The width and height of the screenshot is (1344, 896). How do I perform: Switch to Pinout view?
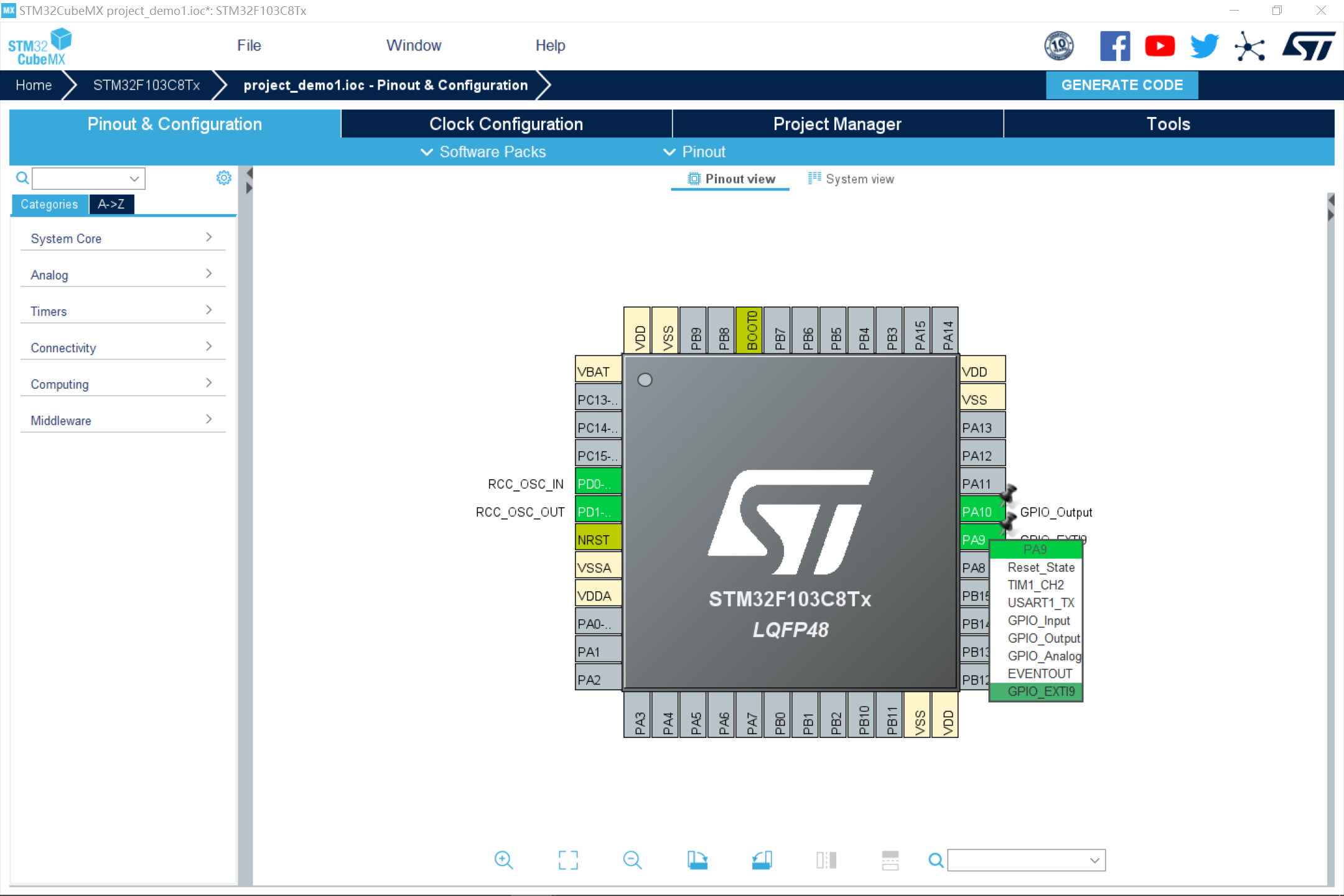pyautogui.click(x=731, y=179)
